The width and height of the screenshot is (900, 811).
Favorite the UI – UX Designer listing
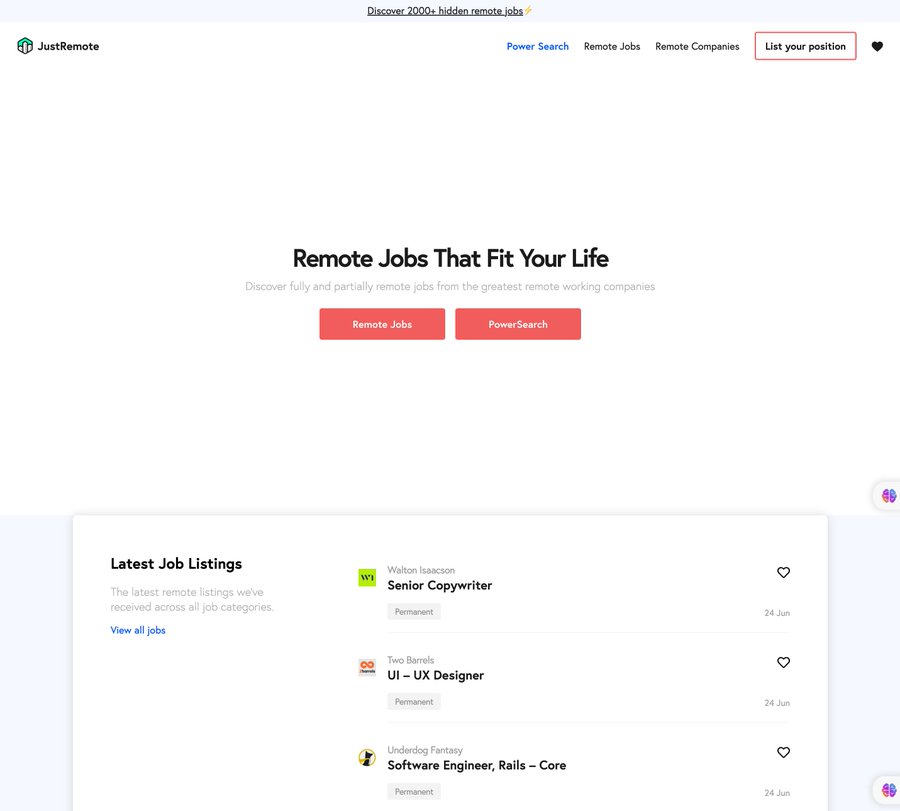[x=783, y=662]
